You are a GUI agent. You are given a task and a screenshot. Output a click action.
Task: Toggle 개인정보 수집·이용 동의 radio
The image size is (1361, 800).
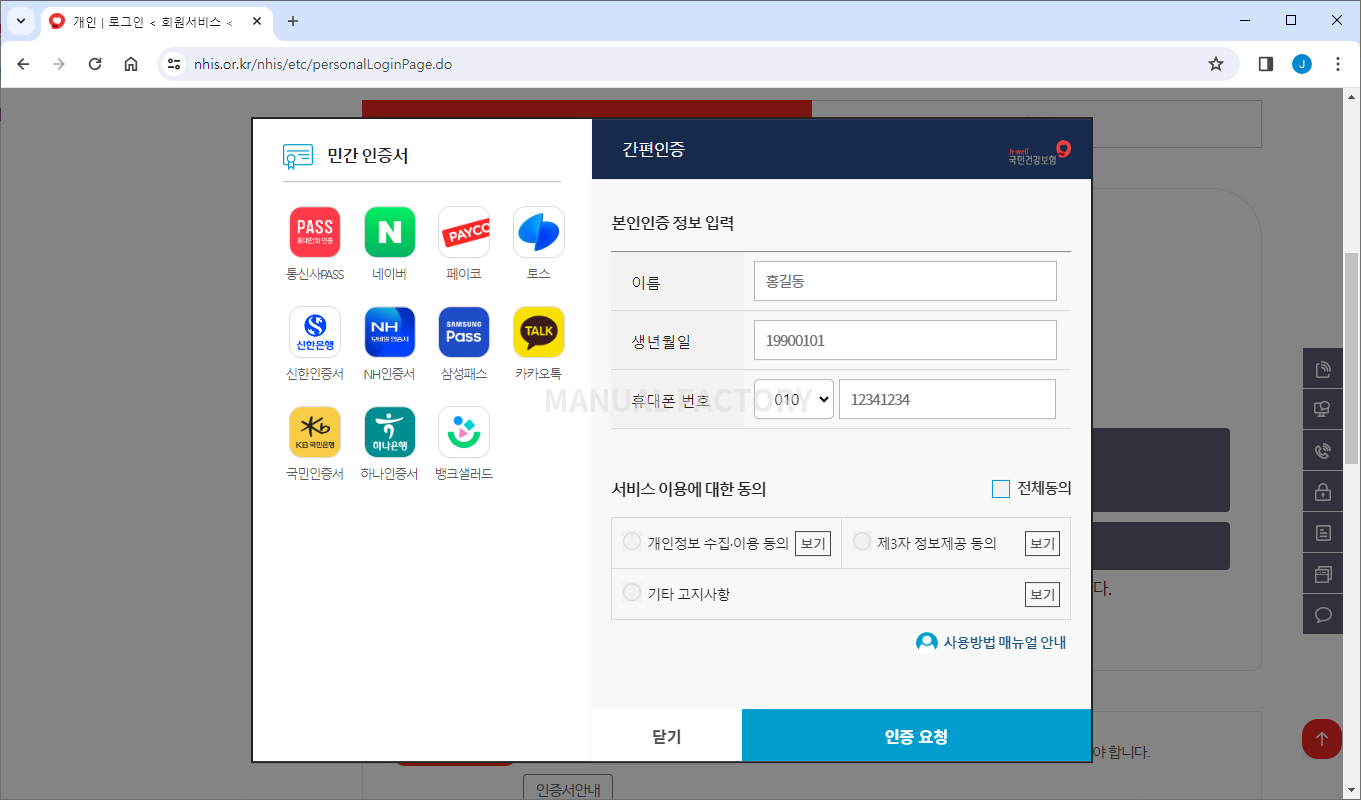click(x=632, y=541)
